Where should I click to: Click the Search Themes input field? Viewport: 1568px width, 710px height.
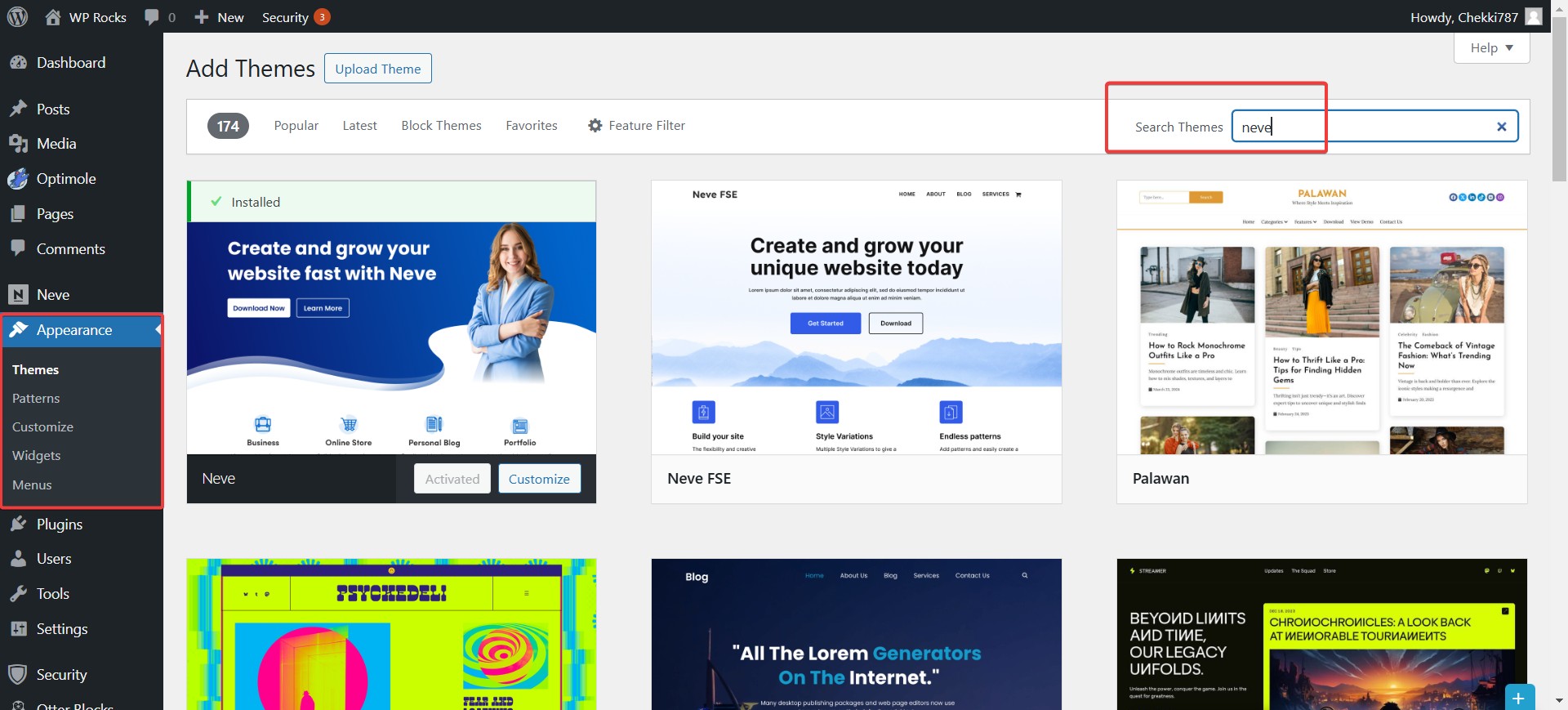click(1372, 127)
